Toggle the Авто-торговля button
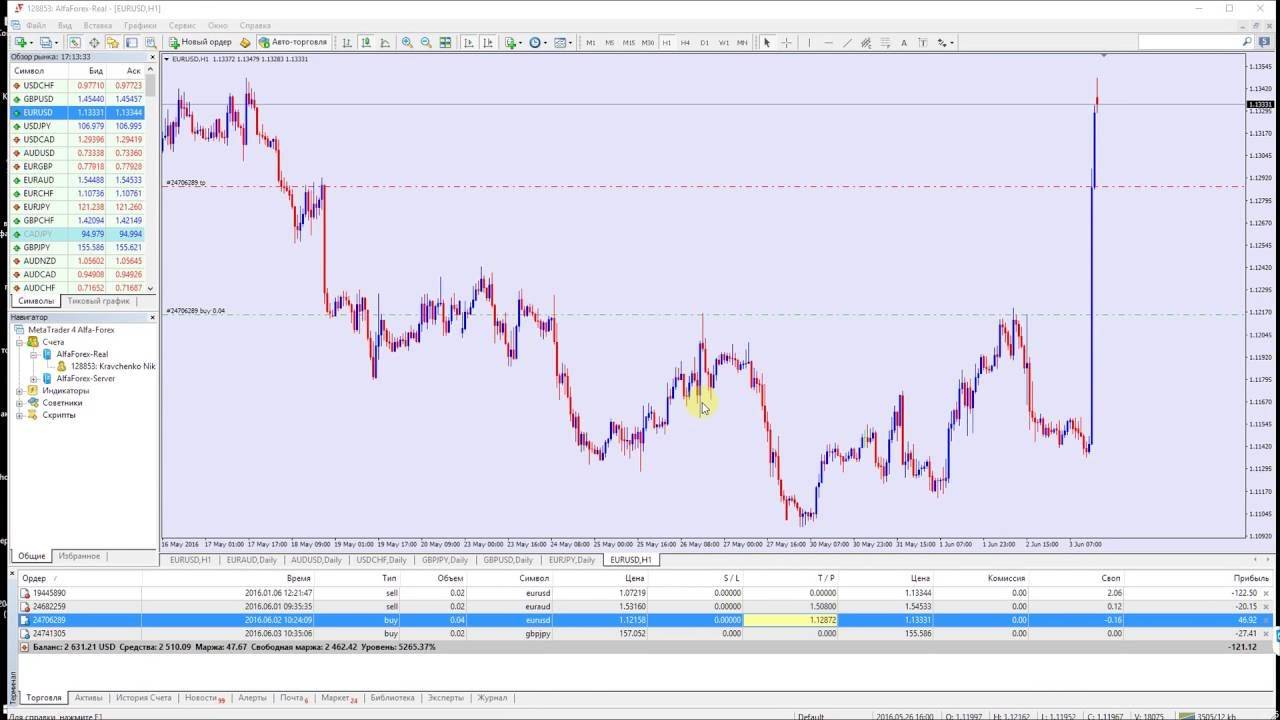1280x720 pixels. click(293, 42)
